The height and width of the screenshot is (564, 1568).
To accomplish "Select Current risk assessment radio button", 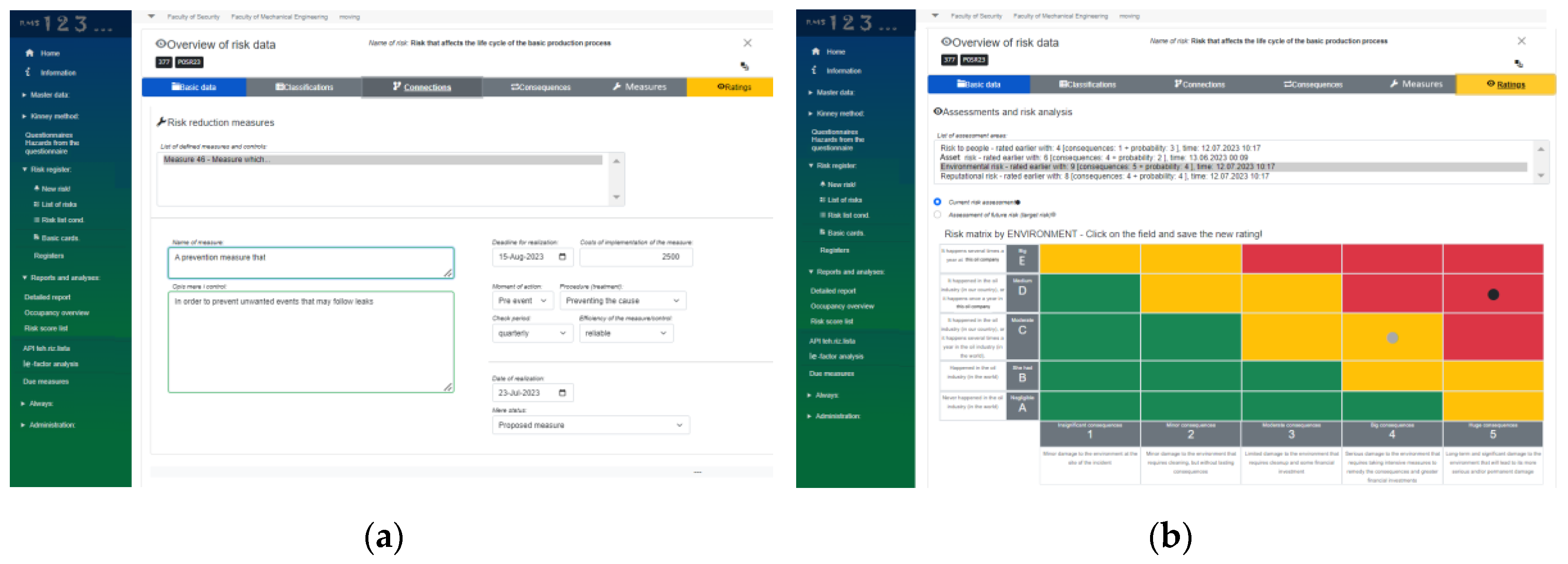I will pyautogui.click(x=937, y=202).
